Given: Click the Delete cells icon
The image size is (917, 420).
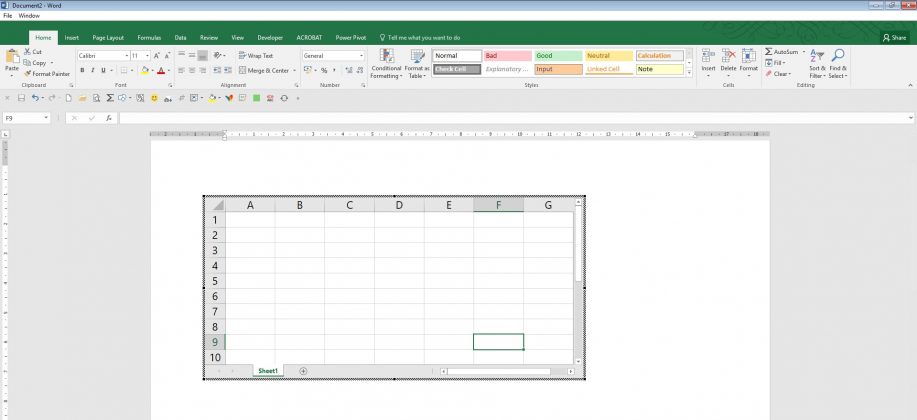Looking at the screenshot, I should point(728,64).
